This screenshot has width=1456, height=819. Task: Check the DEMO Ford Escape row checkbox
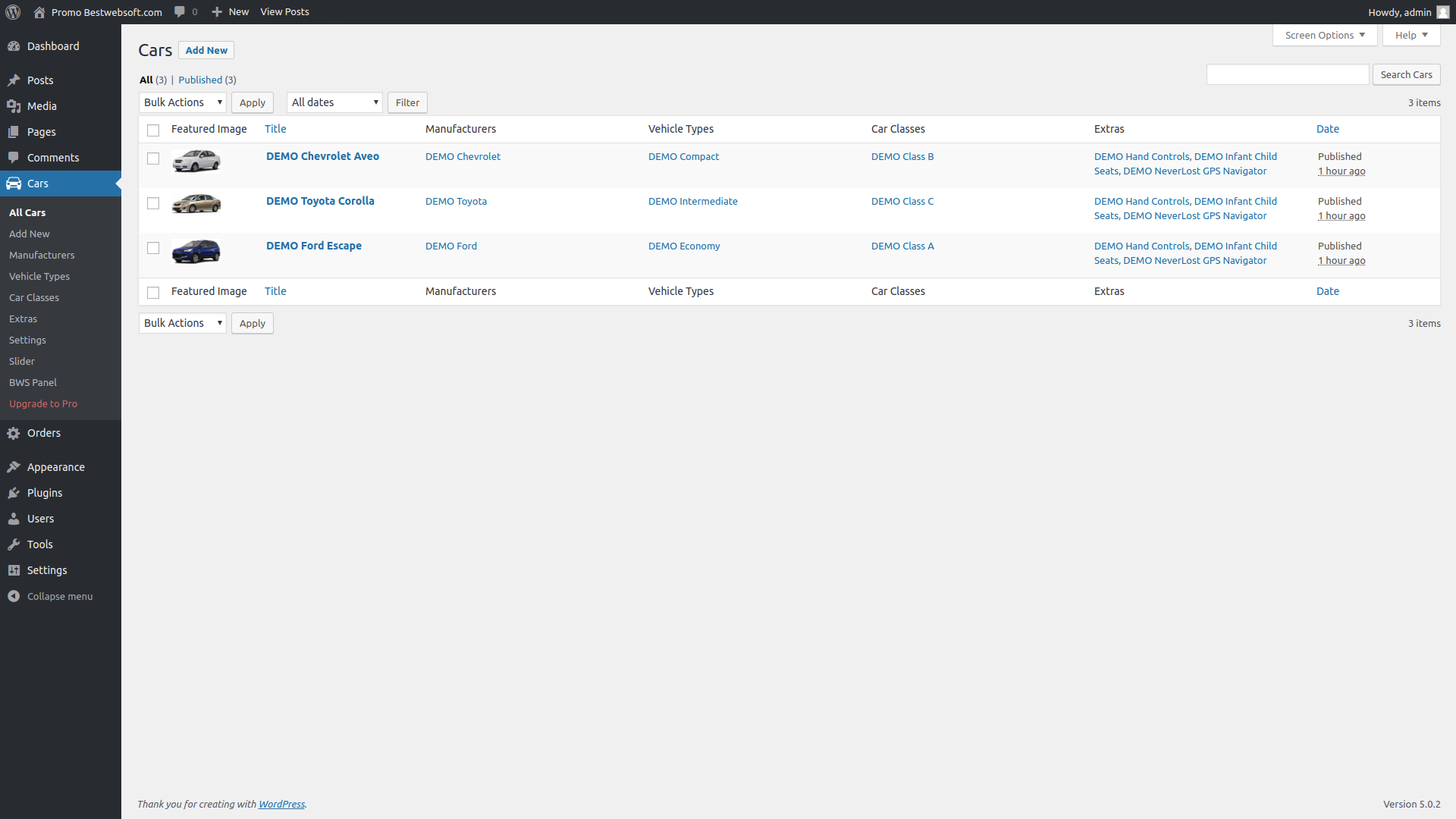[x=153, y=248]
